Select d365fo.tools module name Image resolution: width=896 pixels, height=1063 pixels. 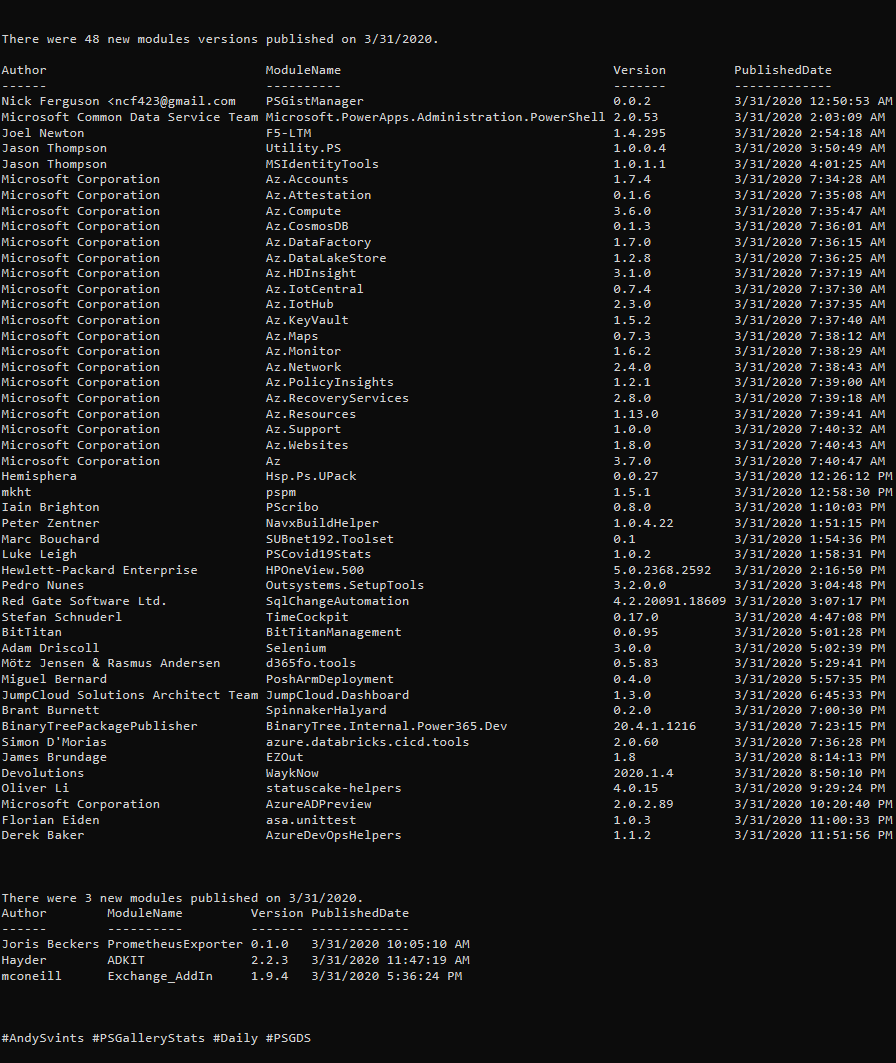pos(311,663)
